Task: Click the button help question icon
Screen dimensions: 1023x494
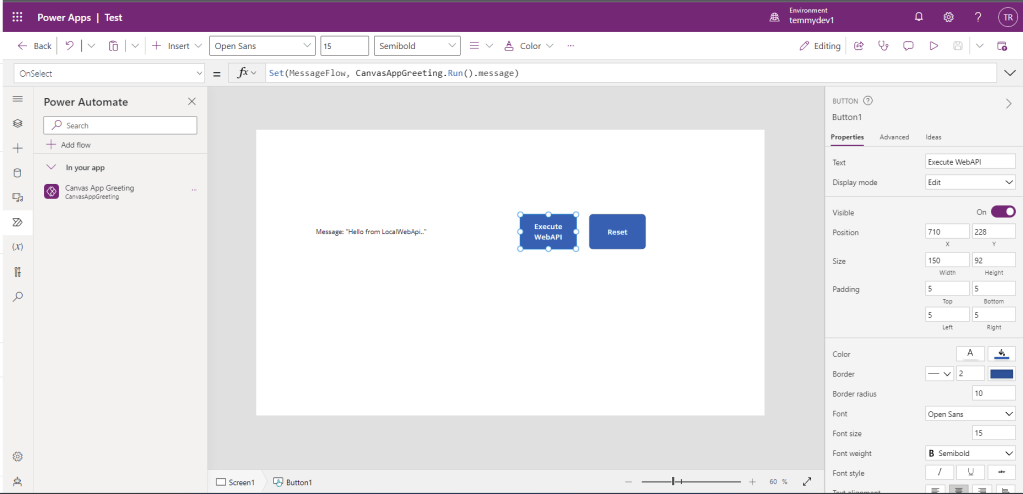Action: tap(868, 100)
